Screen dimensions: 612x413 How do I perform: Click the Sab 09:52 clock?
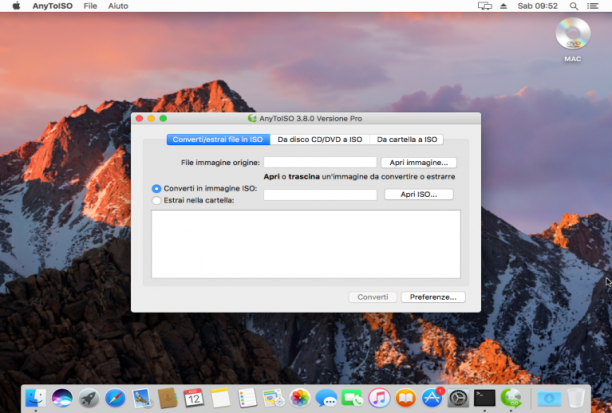(x=537, y=6)
